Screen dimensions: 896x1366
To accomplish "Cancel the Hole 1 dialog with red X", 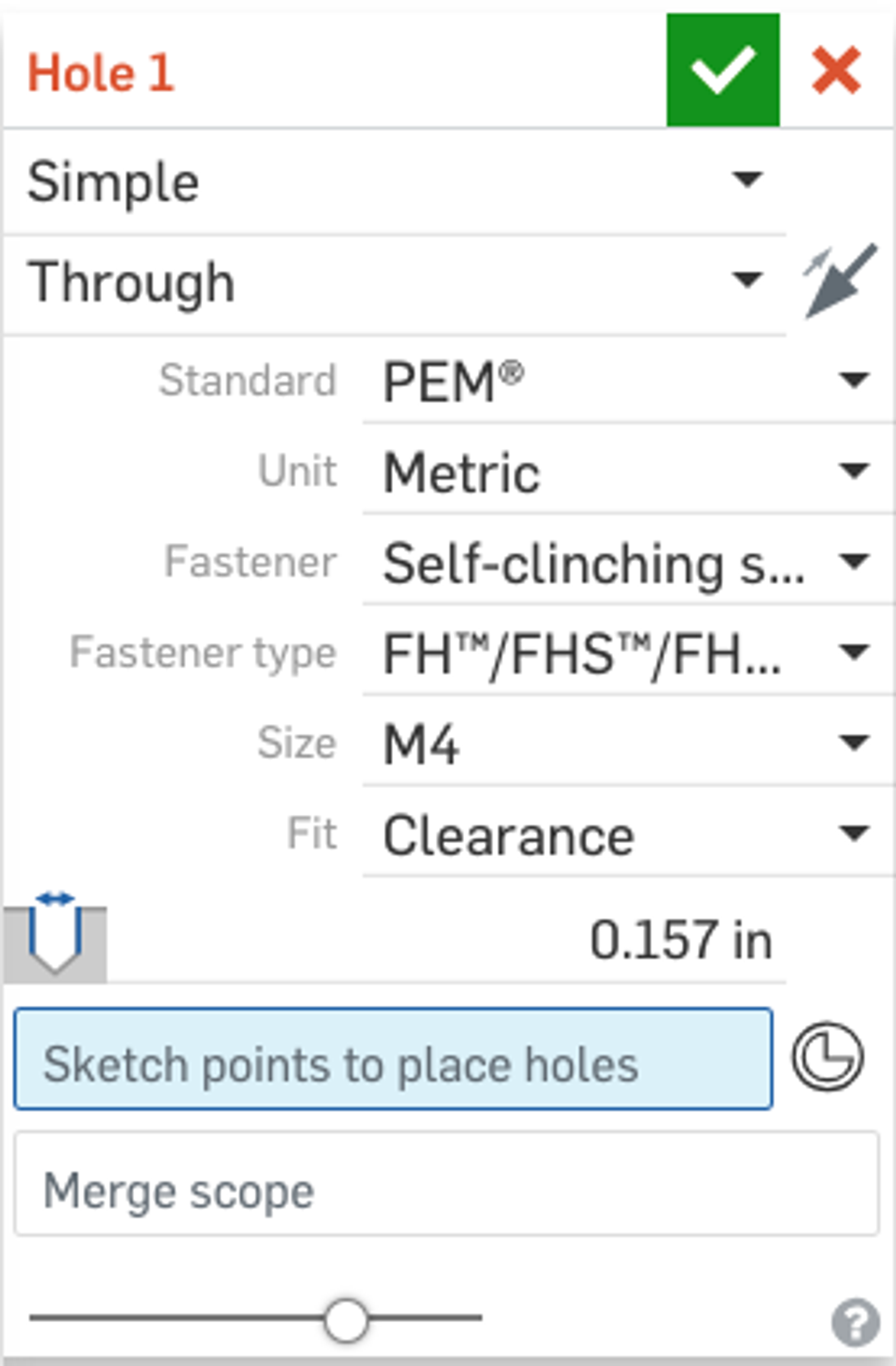I will click(836, 70).
